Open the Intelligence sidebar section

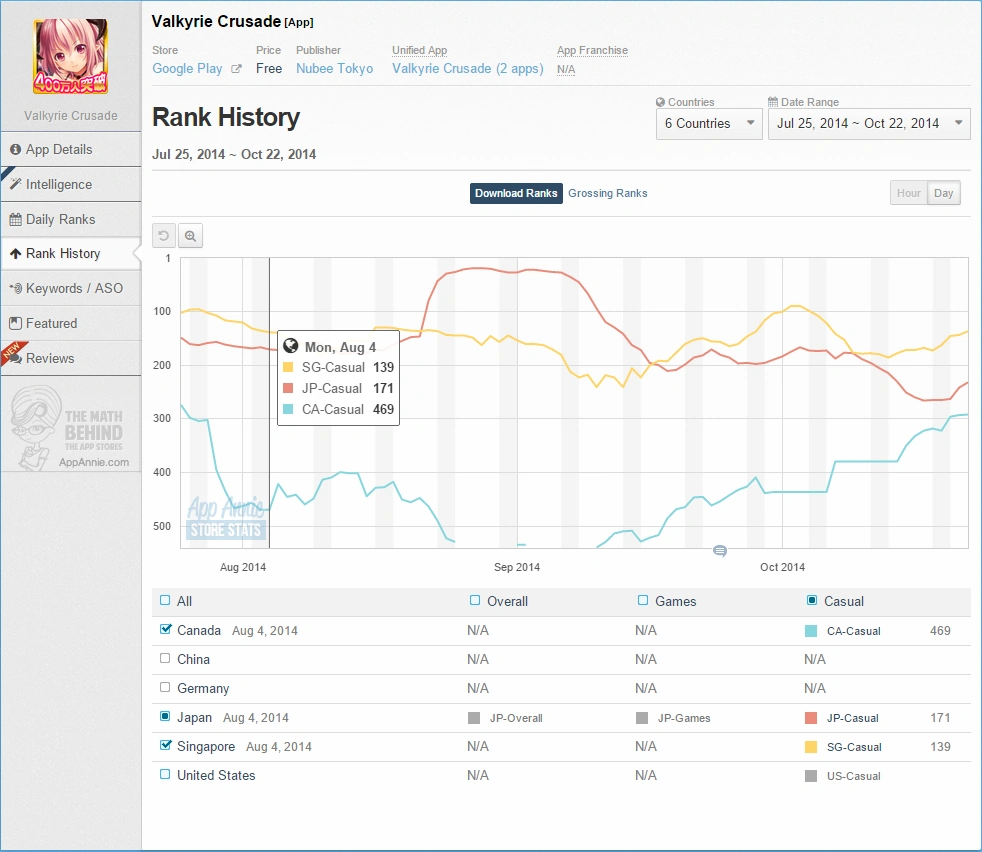pos(71,184)
